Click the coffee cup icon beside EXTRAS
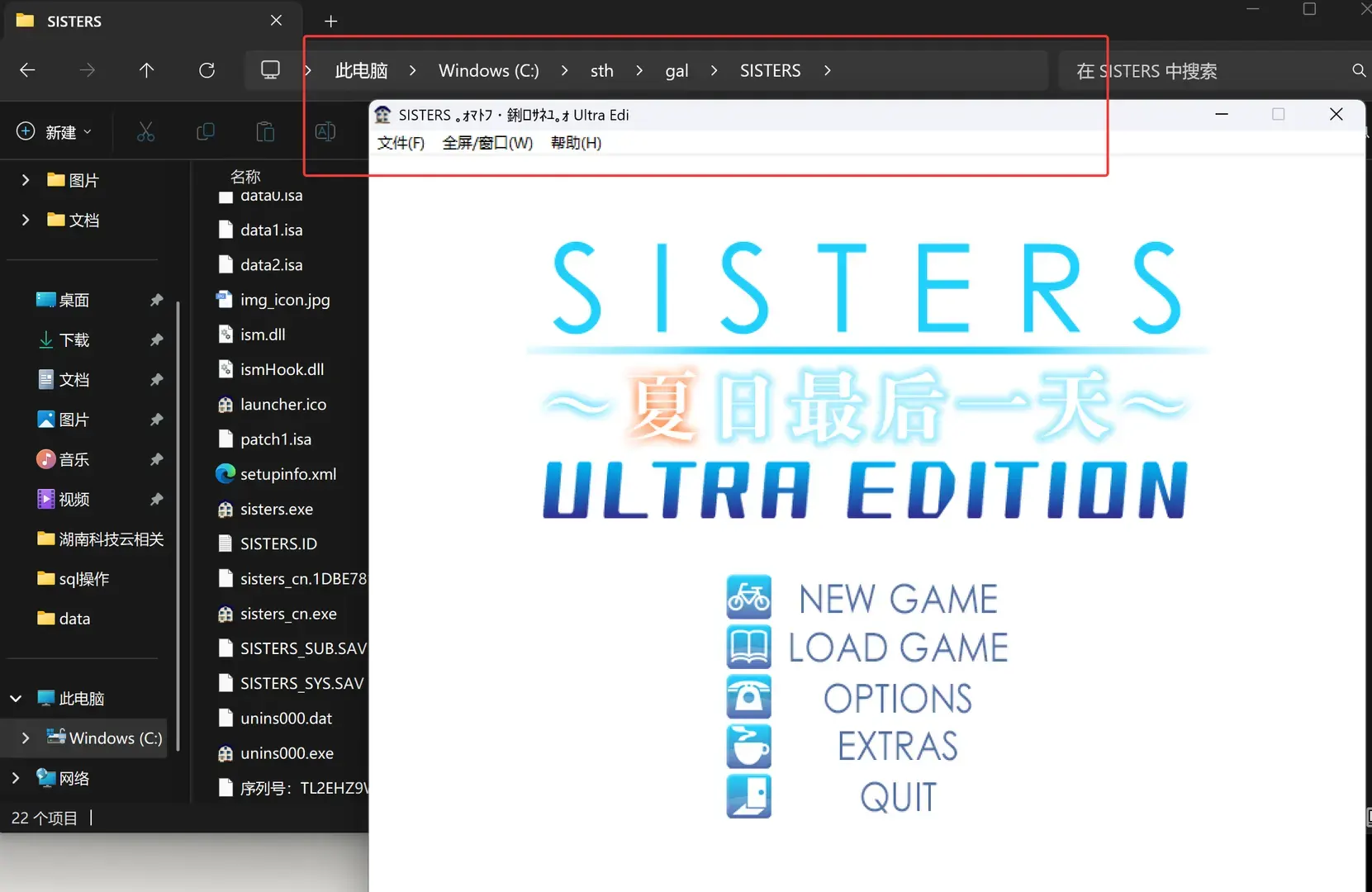Viewport: 1372px width, 892px height. point(748,747)
